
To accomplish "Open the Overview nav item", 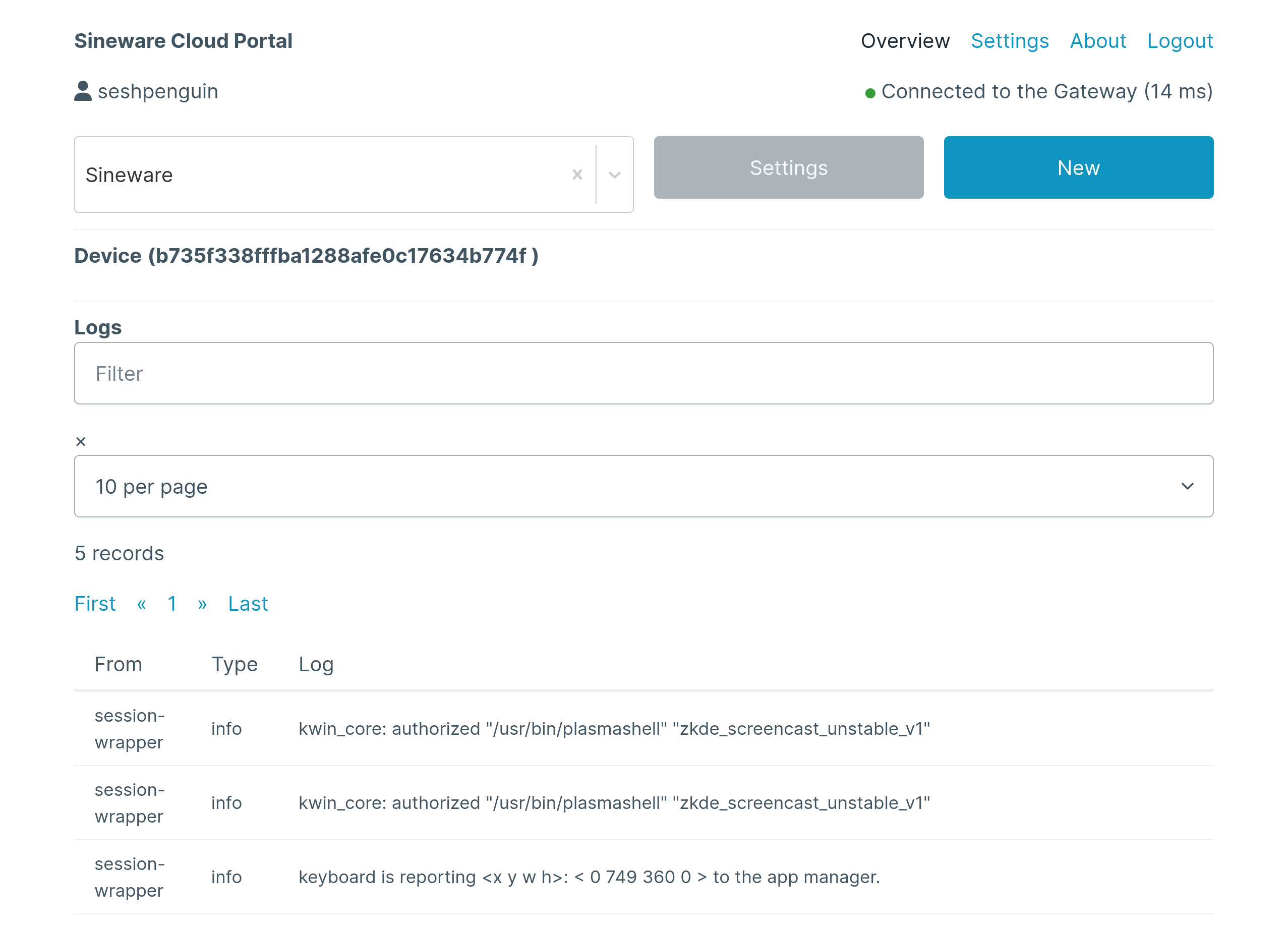I will click(905, 41).
